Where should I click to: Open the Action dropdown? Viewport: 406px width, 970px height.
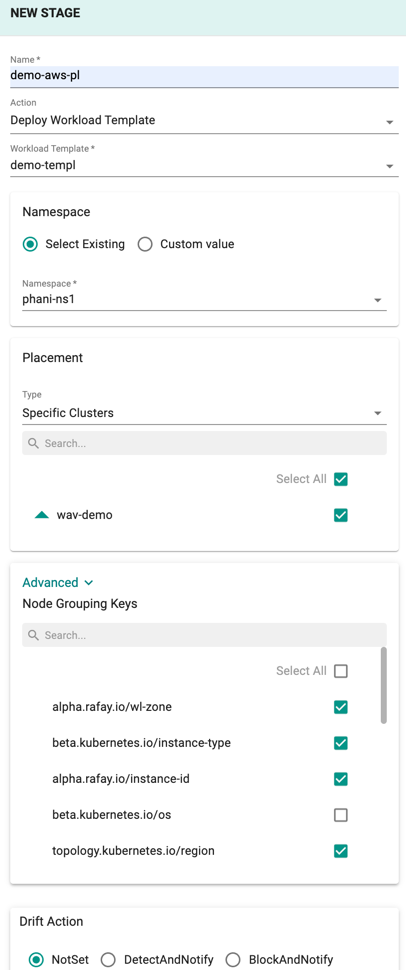(x=204, y=121)
